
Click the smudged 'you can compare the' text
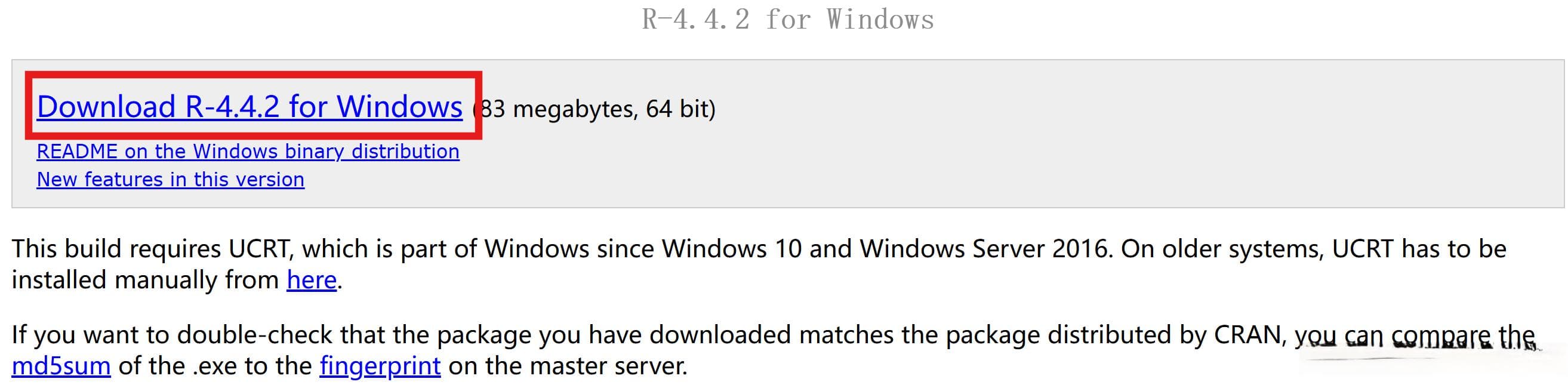1415,335
